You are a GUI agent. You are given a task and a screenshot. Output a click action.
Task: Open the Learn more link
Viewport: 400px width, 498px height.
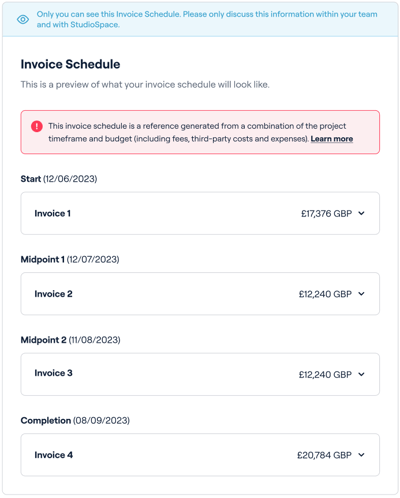coord(332,139)
